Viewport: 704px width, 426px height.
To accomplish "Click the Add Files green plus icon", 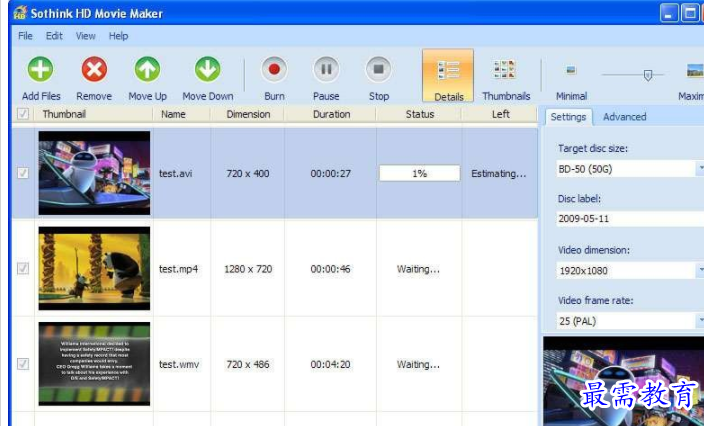I will [40, 69].
